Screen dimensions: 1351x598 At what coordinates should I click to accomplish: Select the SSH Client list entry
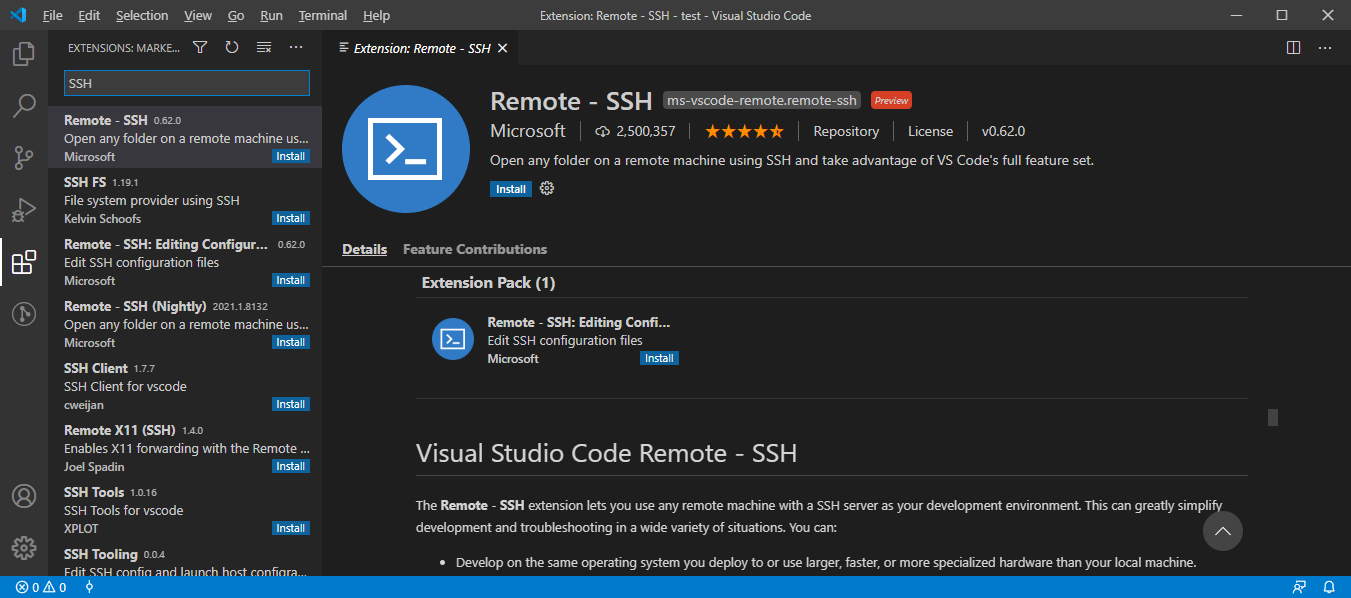point(185,386)
